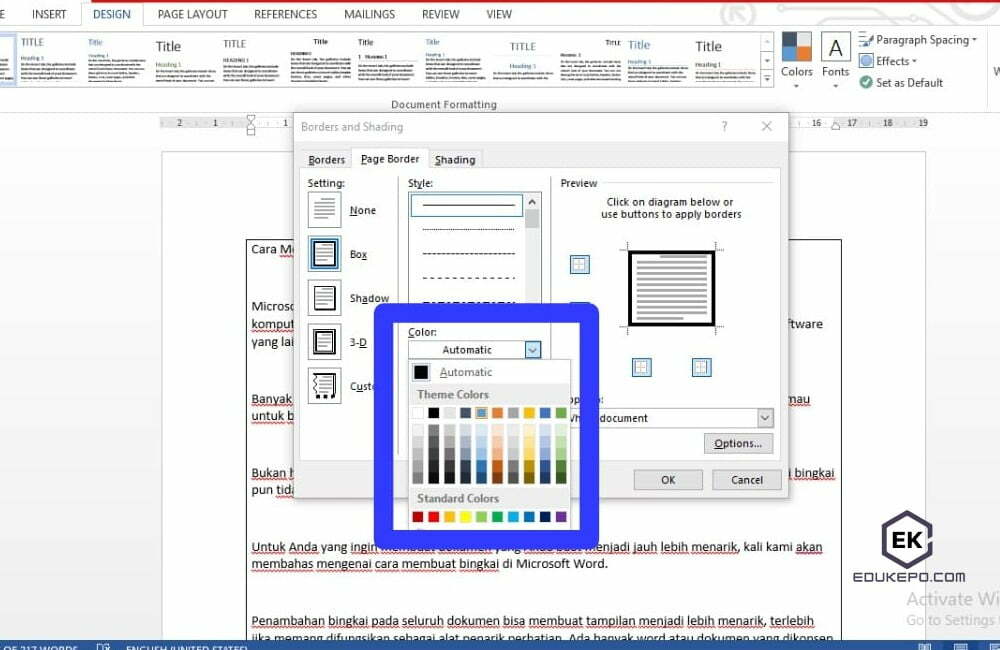The image size is (1000, 650).
Task: Click the proofing check icon in status bar
Action: click(103, 646)
